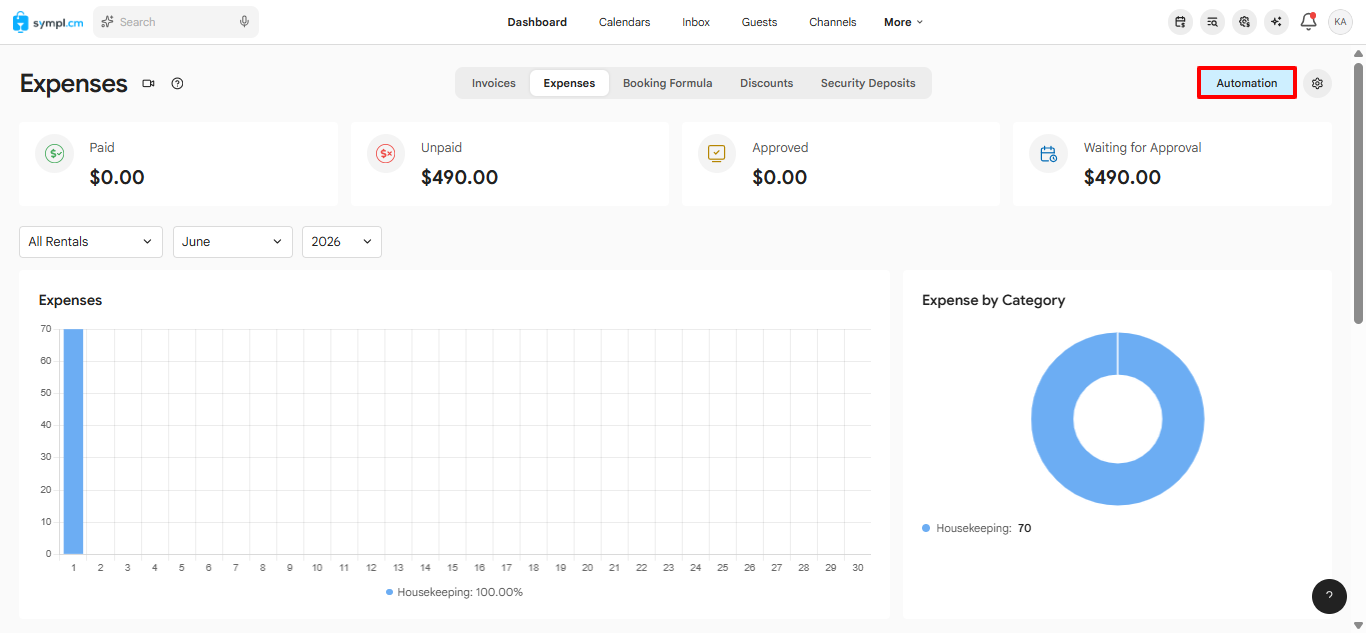Image resolution: width=1366 pixels, height=633 pixels.
Task: Toggle Housekeeping legend under bar chart
Action: (454, 592)
